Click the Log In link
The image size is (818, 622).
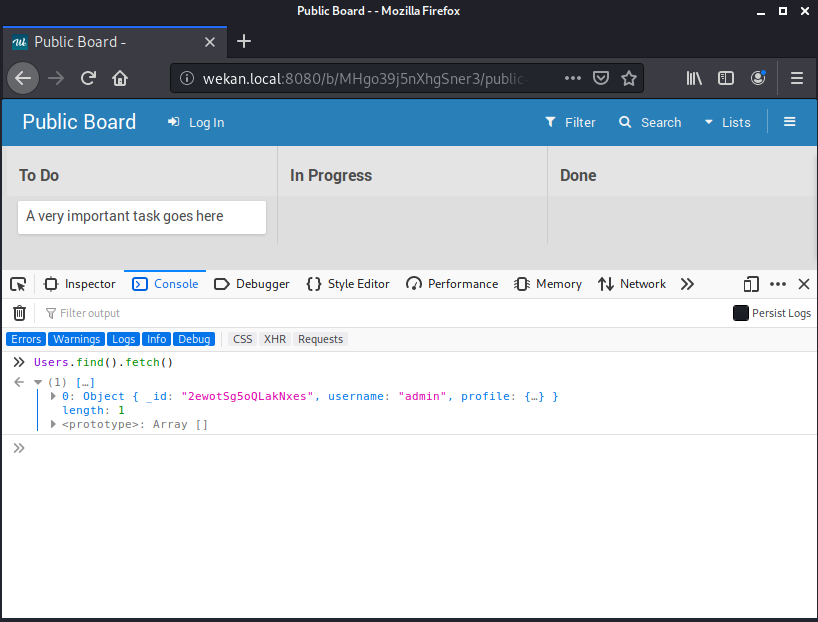tap(196, 122)
